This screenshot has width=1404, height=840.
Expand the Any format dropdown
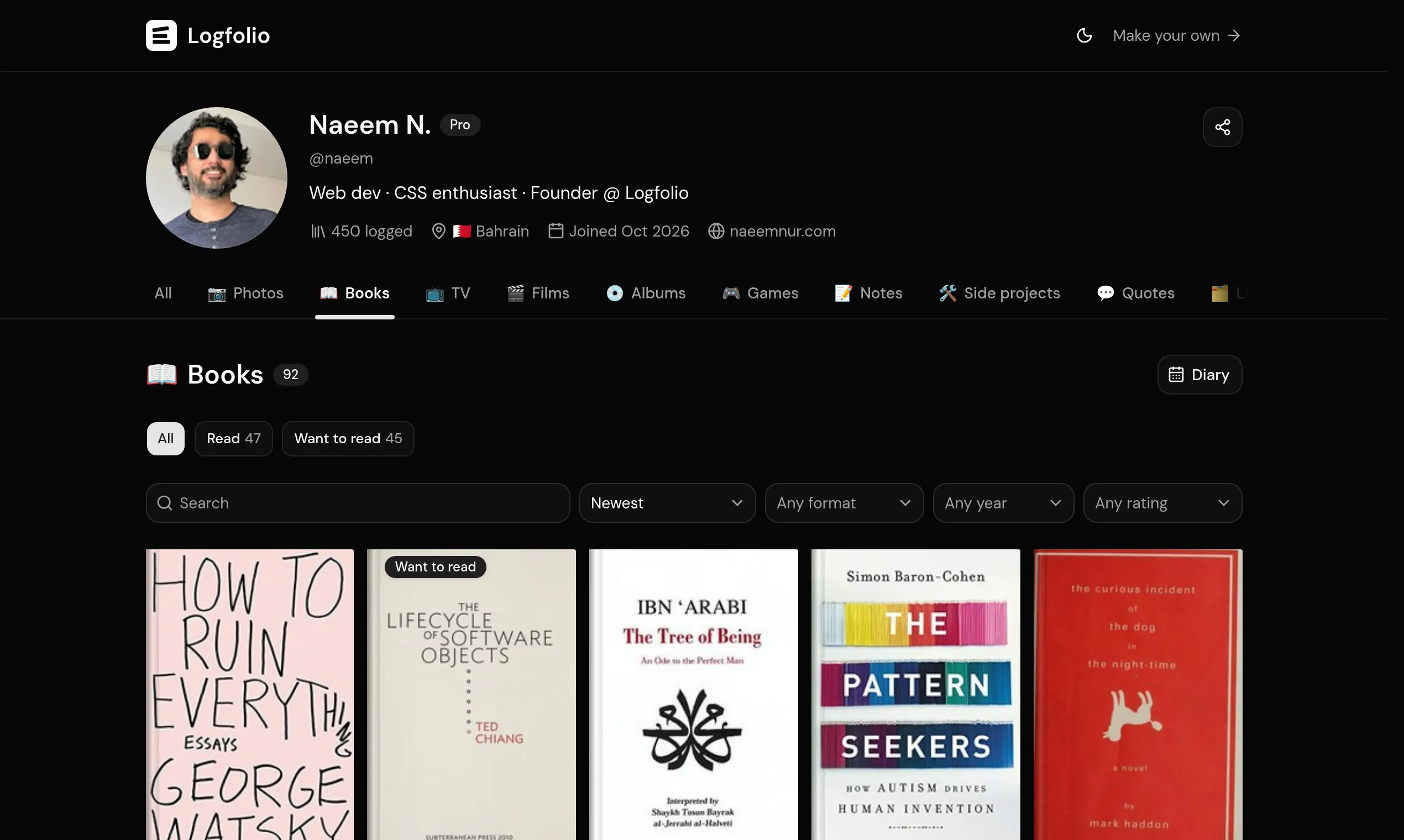[844, 503]
